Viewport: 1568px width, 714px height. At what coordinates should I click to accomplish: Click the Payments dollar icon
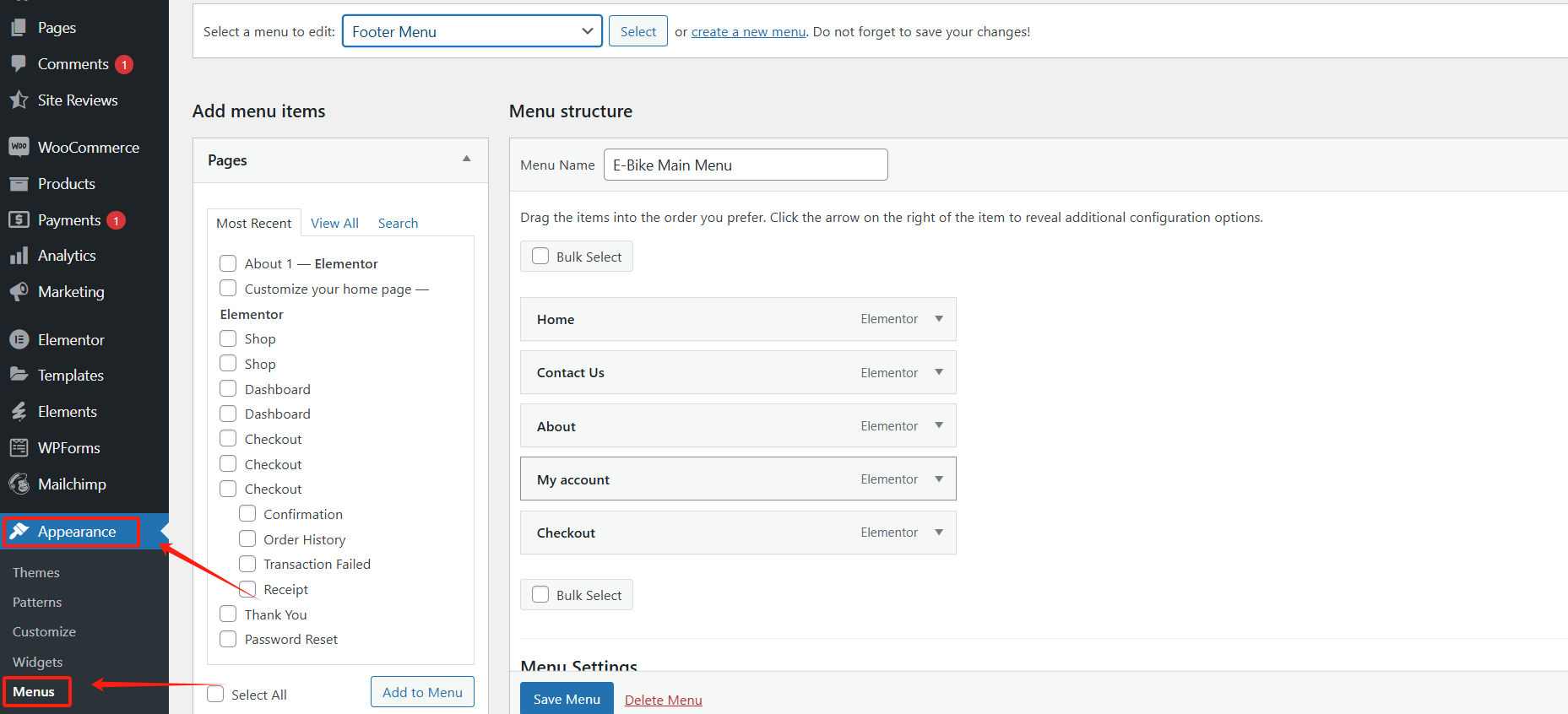coord(19,219)
